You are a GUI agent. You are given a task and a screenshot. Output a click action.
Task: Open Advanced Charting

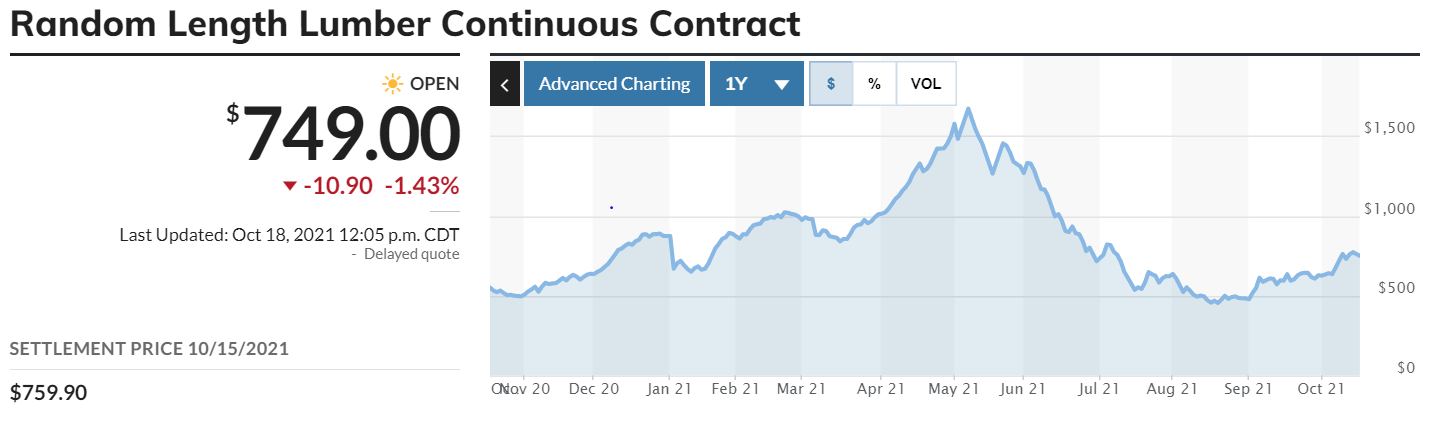coord(614,84)
